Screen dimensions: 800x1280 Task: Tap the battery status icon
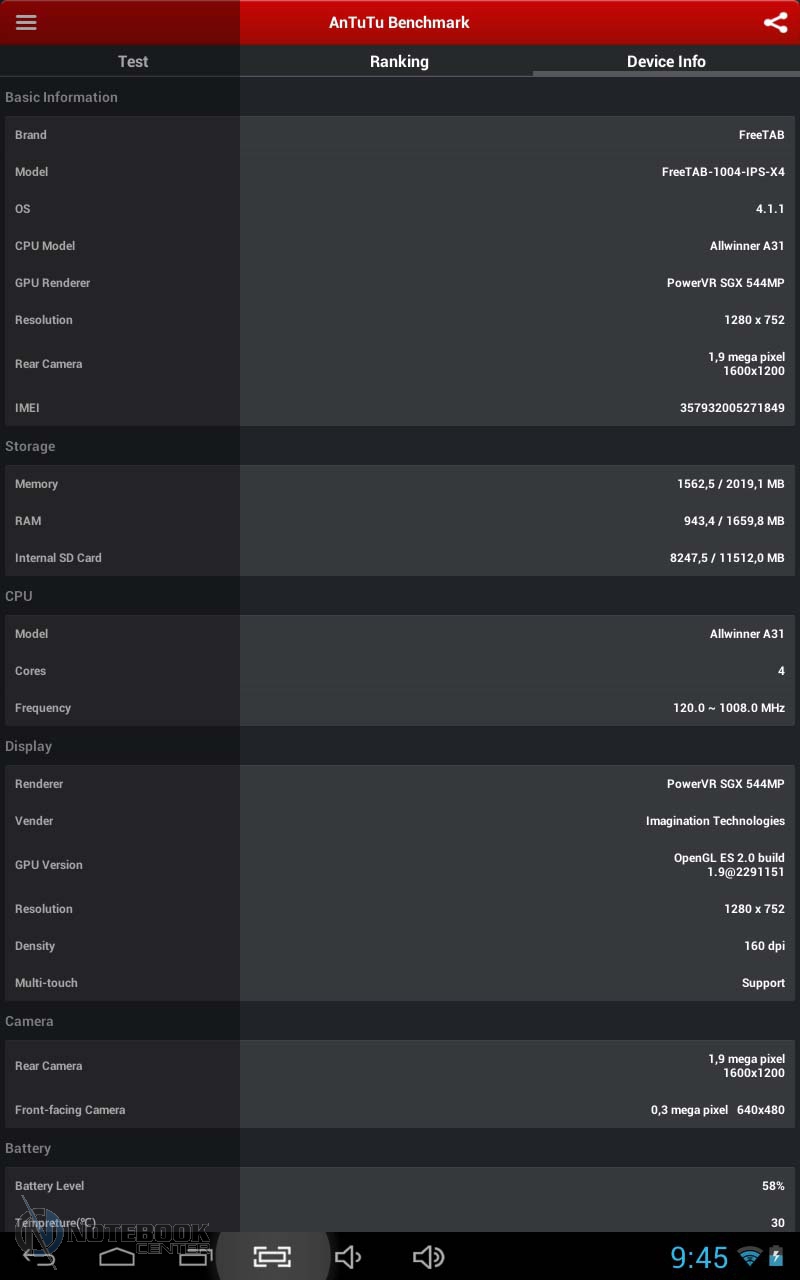pyautogui.click(x=776, y=1257)
